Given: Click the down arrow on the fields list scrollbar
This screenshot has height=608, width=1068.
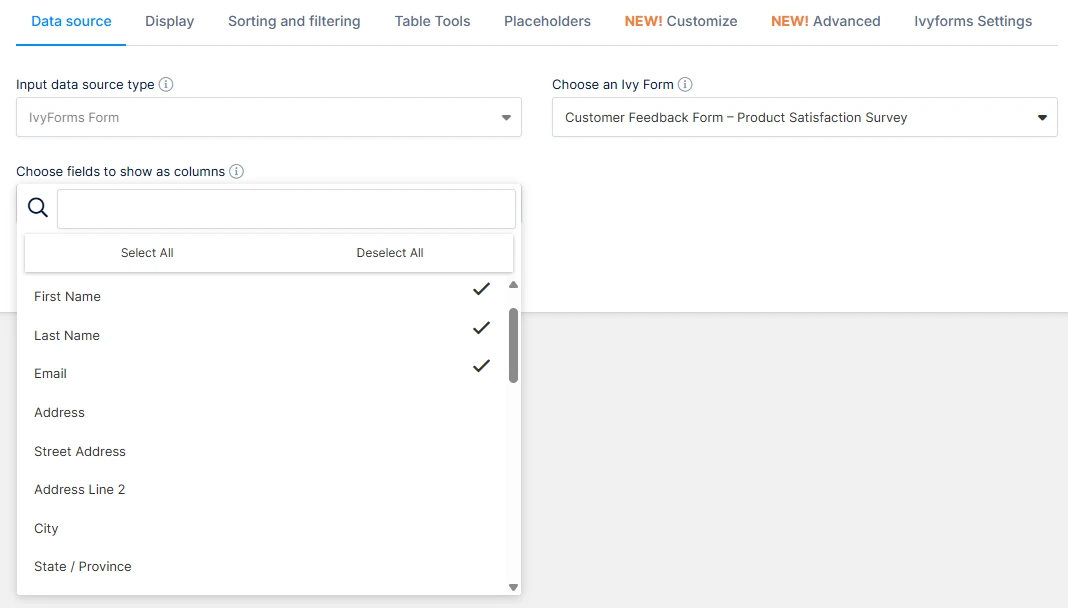Looking at the screenshot, I should 513,587.
